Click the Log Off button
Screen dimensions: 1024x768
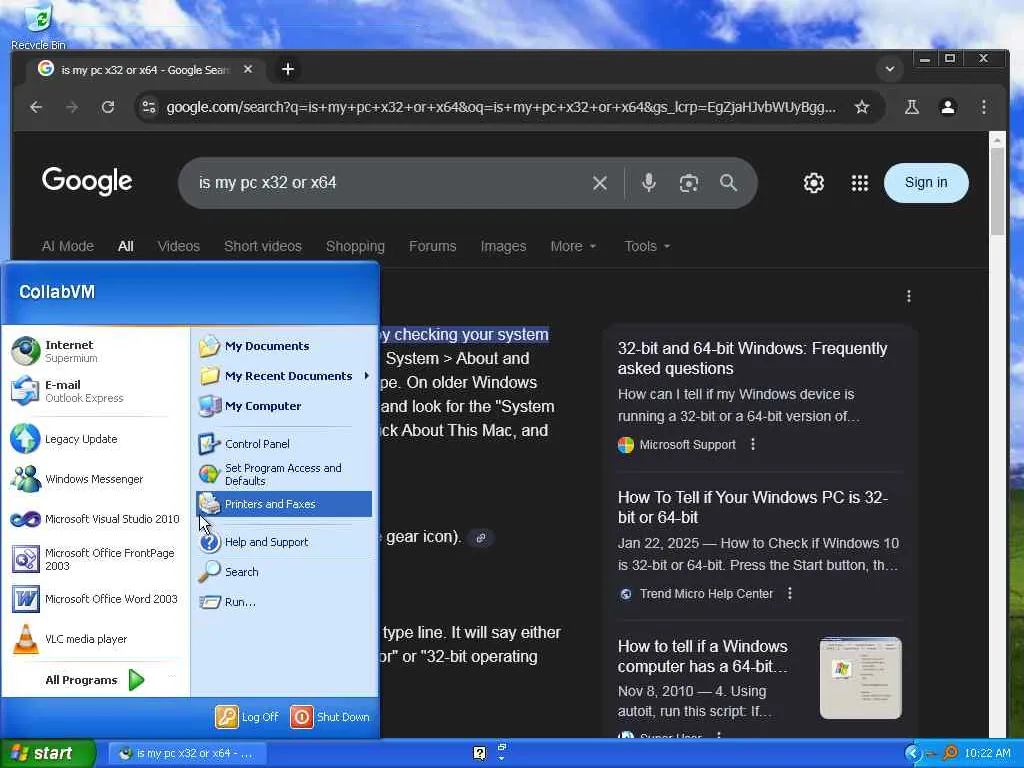pyautogui.click(x=247, y=716)
